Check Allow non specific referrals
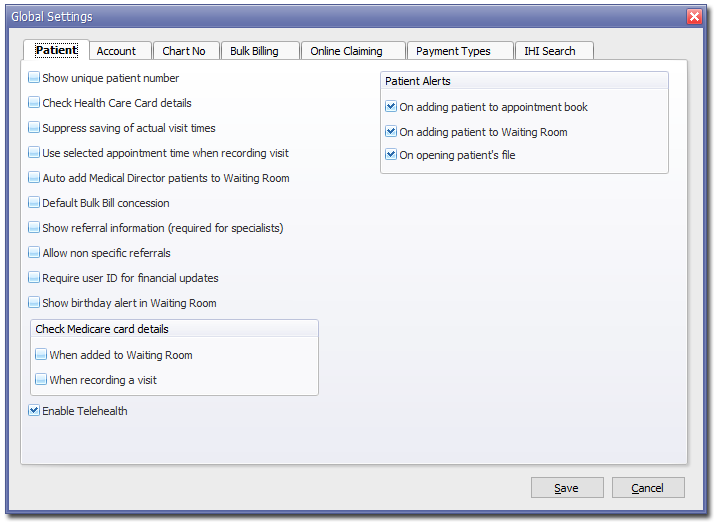The width and height of the screenshot is (715, 523). [34, 253]
